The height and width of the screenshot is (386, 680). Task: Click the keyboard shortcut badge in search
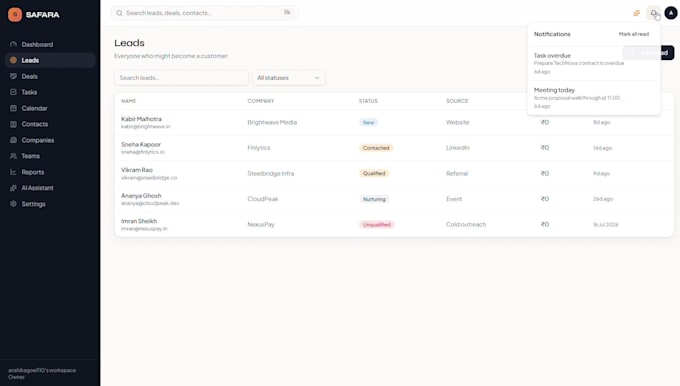pos(287,13)
